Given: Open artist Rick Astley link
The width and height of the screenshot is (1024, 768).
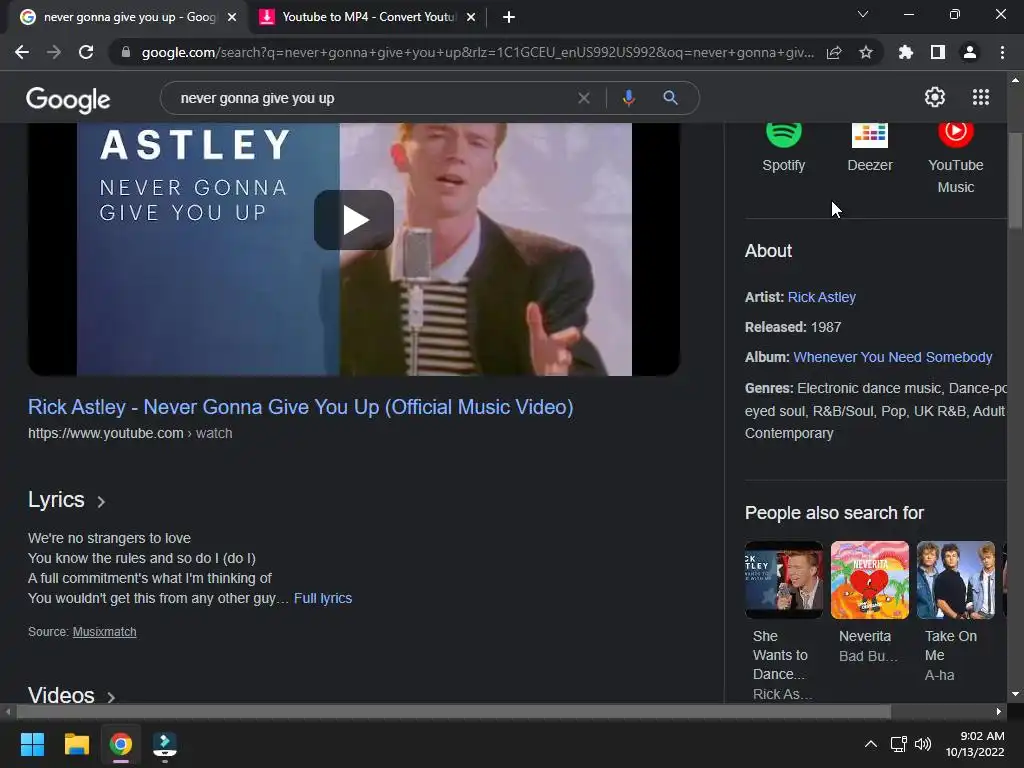Looking at the screenshot, I should click(822, 297).
